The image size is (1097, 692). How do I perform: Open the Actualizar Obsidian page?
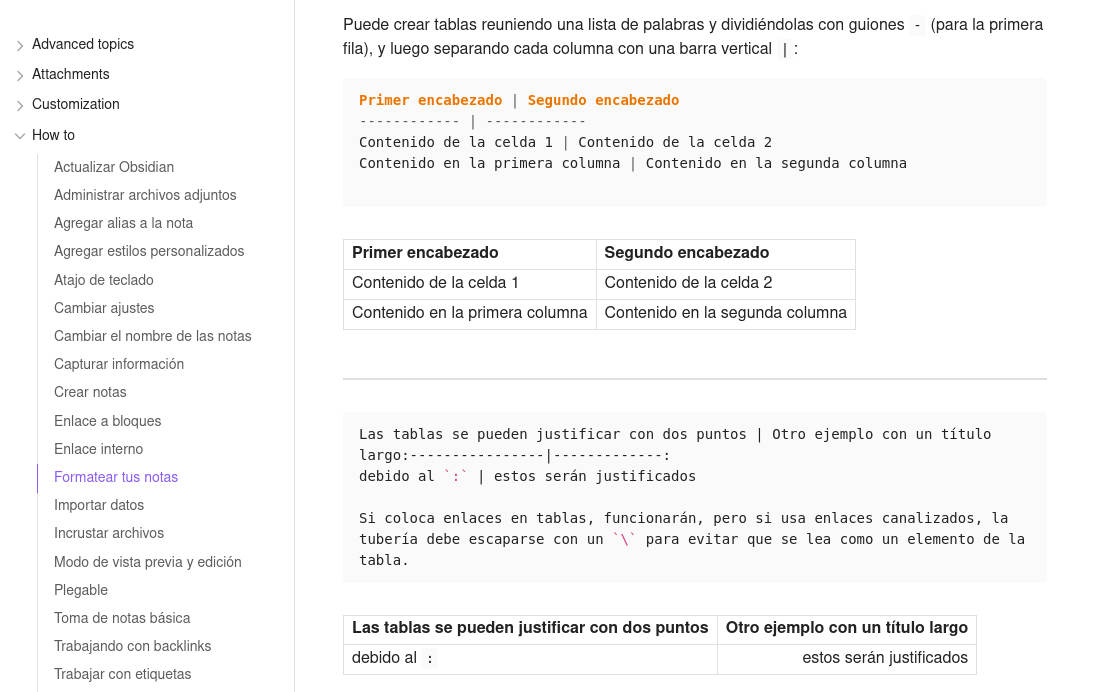(x=114, y=167)
